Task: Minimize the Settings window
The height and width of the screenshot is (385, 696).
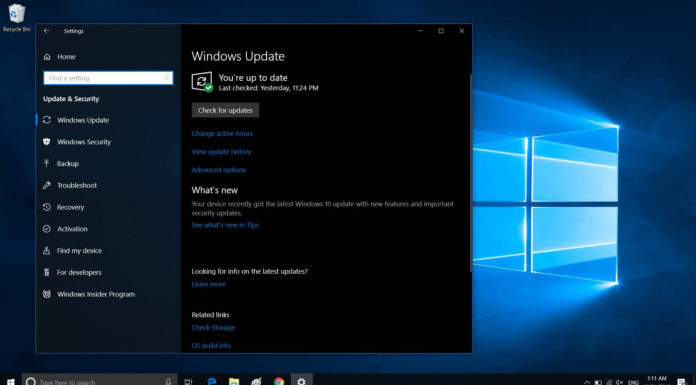Action: [420, 31]
